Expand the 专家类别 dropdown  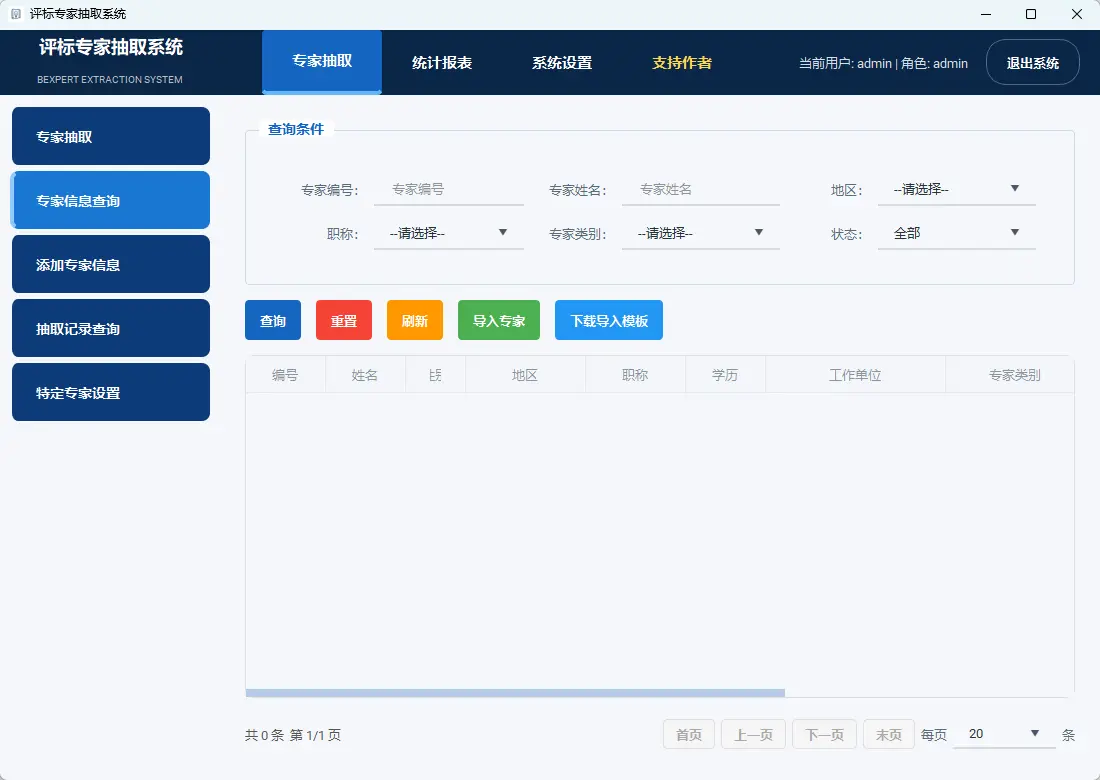pyautogui.click(x=701, y=233)
